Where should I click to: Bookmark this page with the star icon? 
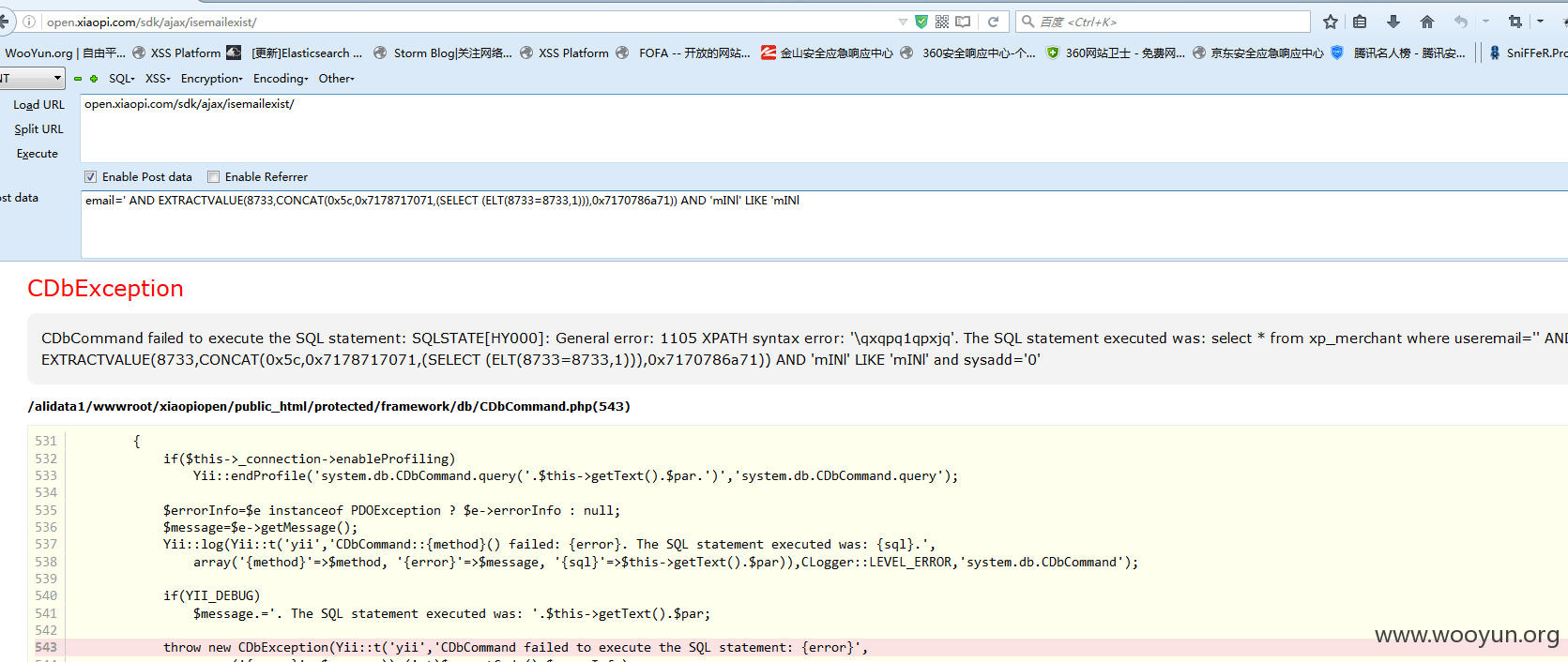pyautogui.click(x=1330, y=22)
